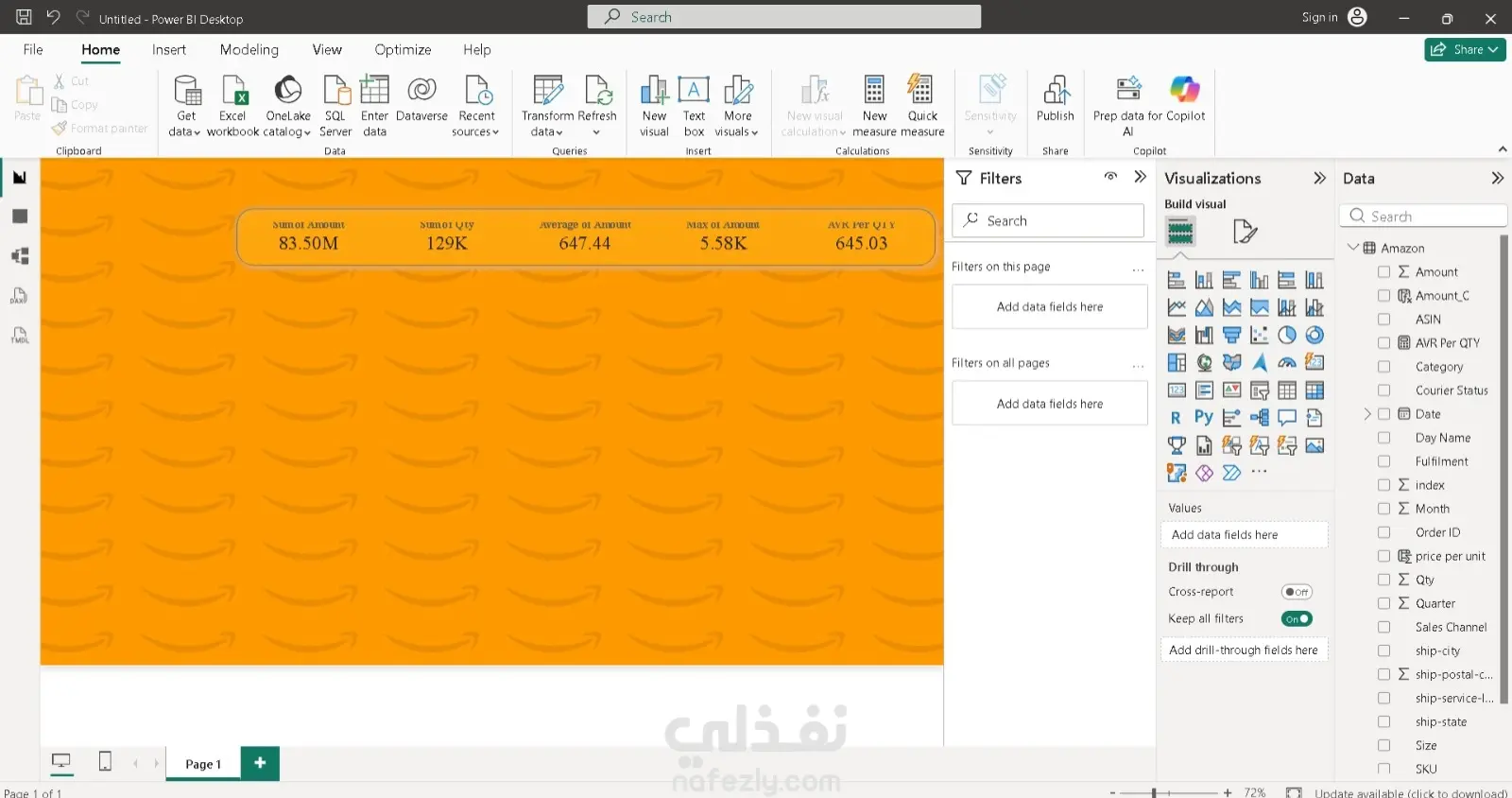The height and width of the screenshot is (798, 1512).
Task: Toggle filter pane visibility eye icon
Action: tap(1110, 177)
